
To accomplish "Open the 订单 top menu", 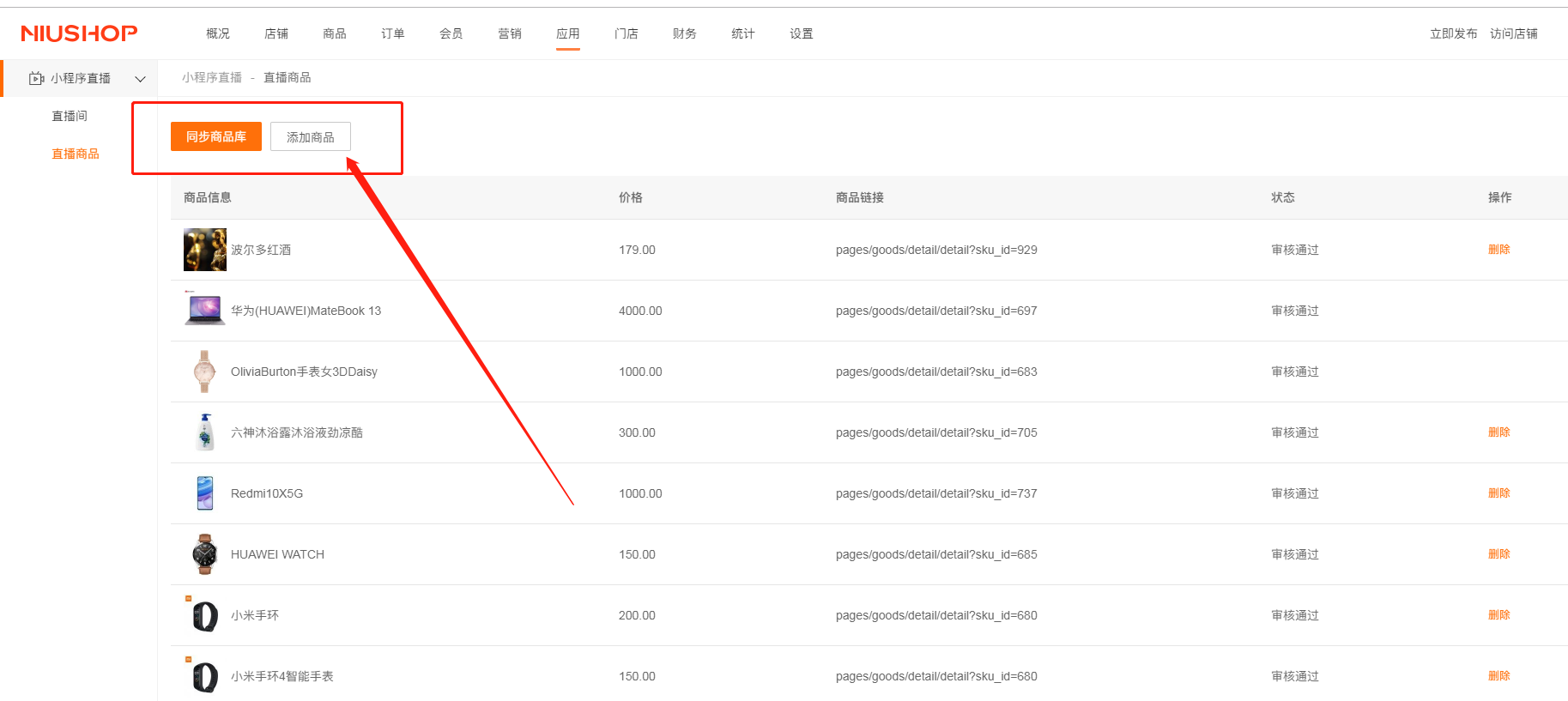I will tap(393, 33).
